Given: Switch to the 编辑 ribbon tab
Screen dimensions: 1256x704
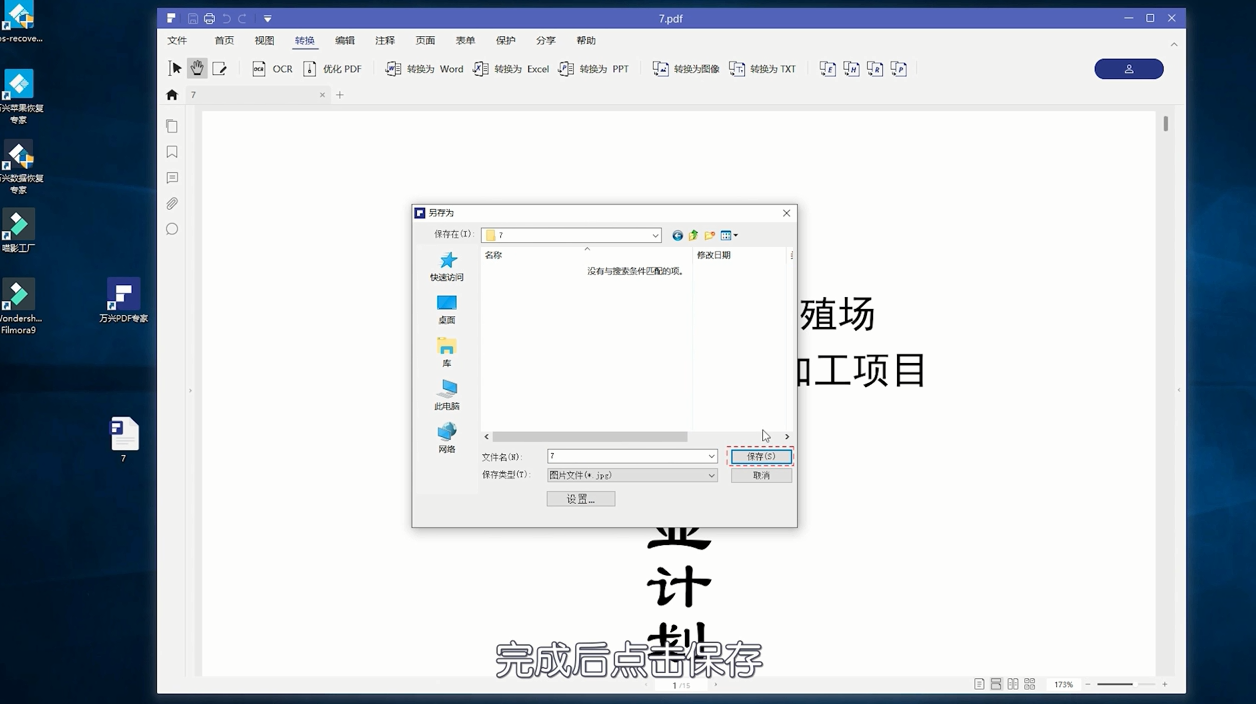Looking at the screenshot, I should pyautogui.click(x=344, y=40).
